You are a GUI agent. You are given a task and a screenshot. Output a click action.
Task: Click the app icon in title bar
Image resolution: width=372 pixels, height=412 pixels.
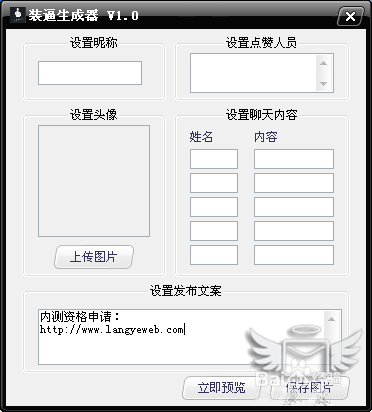click(18, 15)
